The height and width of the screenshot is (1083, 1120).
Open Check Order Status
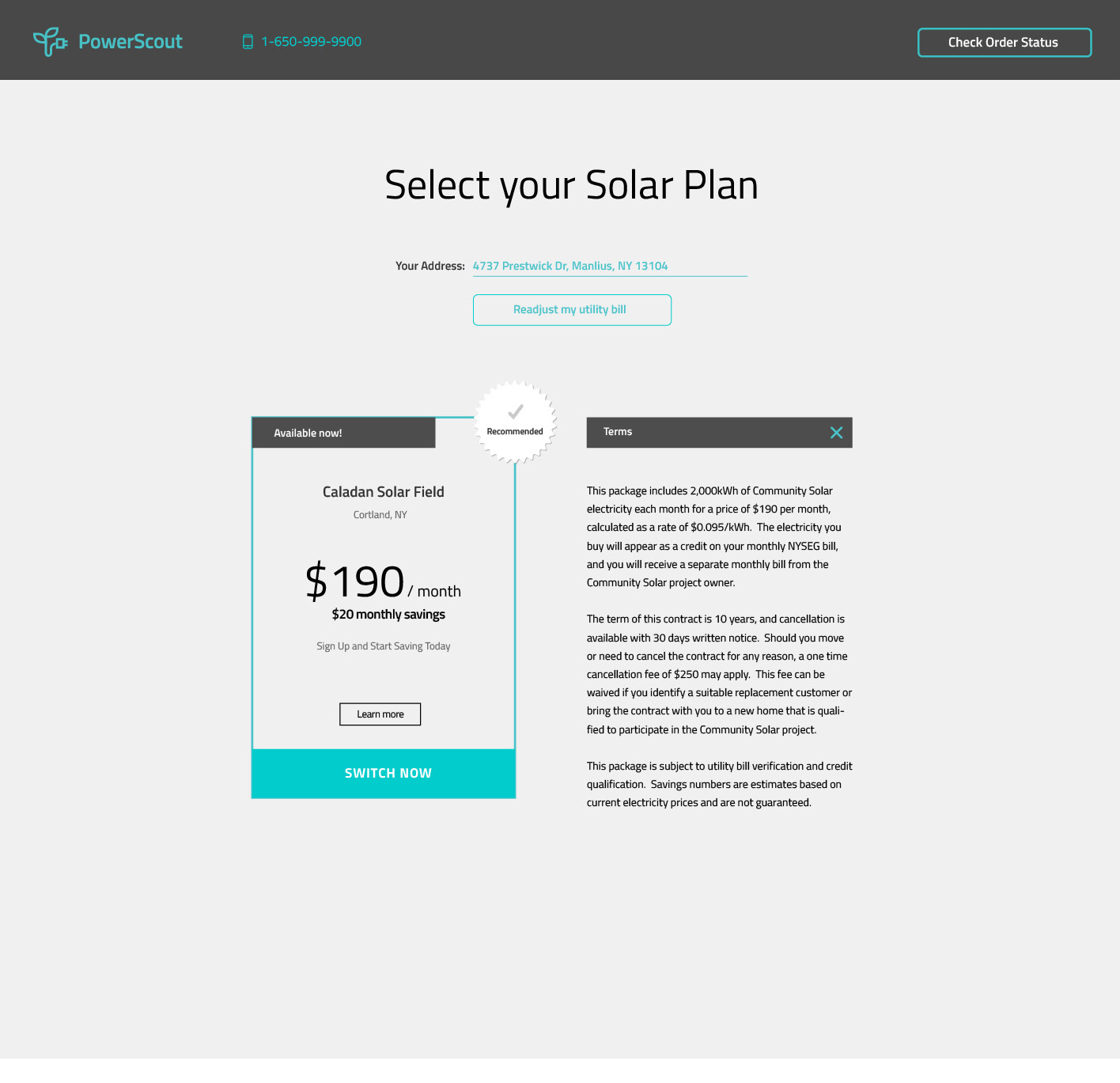[1005, 43]
